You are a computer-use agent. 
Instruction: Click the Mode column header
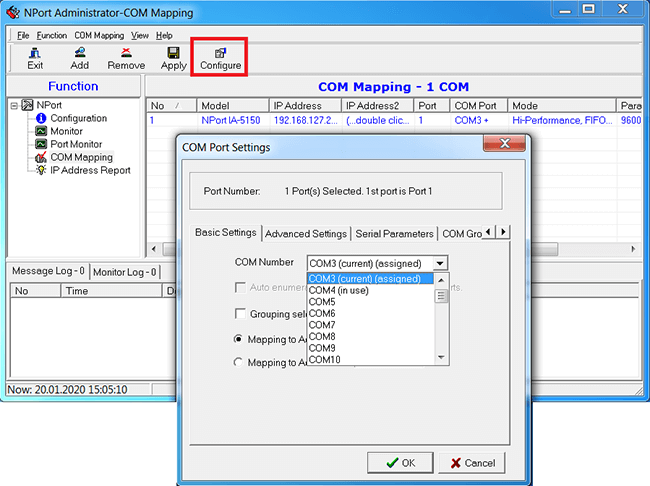pyautogui.click(x=562, y=106)
